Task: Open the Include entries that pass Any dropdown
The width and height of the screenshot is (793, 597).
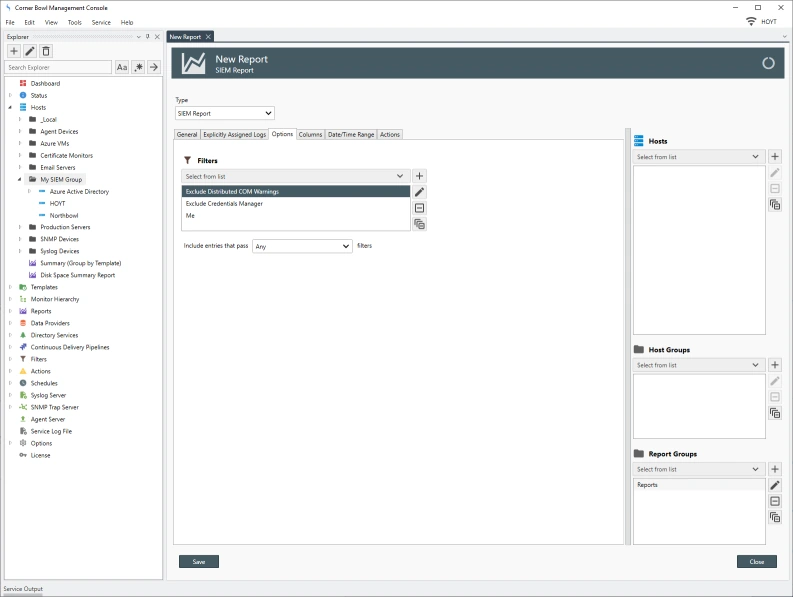Action: coord(302,246)
